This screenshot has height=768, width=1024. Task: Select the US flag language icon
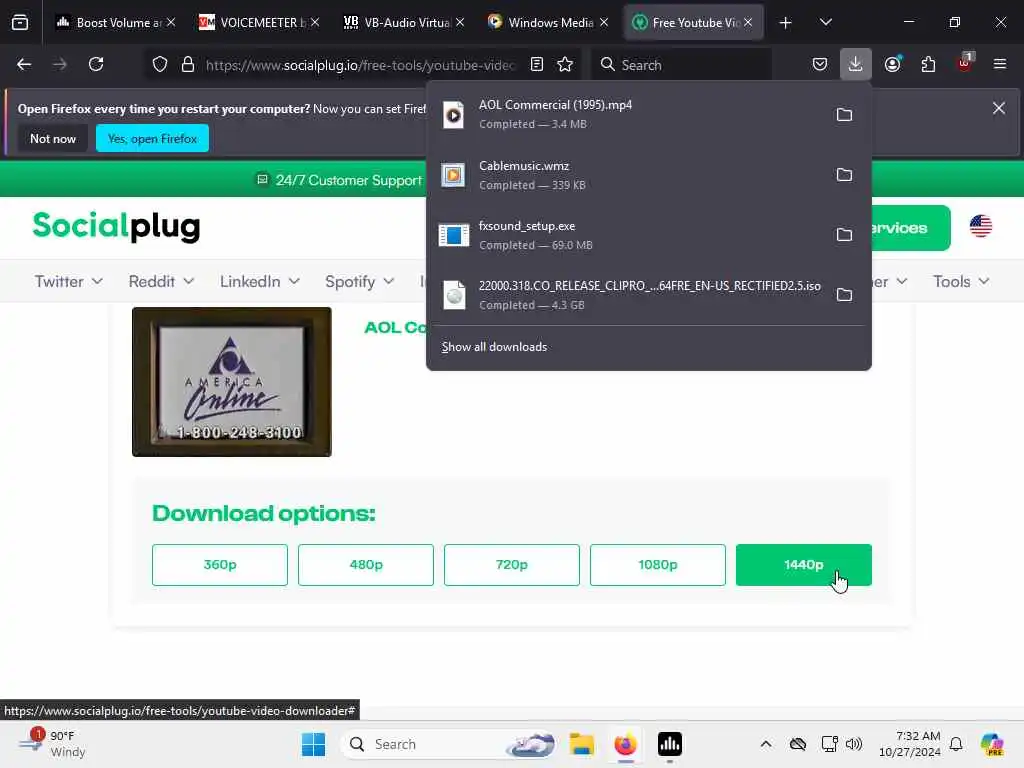981,227
